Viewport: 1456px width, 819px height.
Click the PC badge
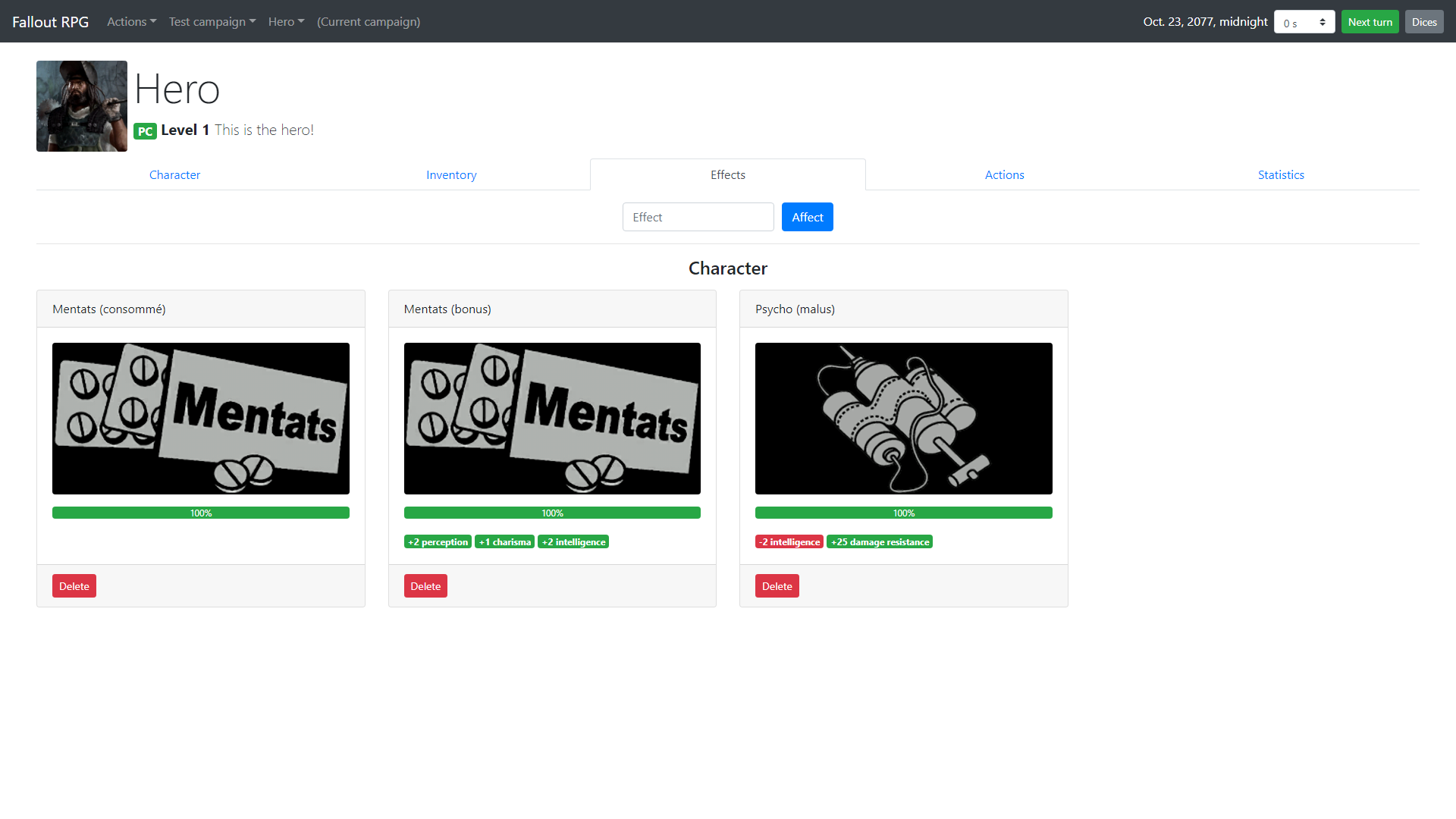click(x=145, y=131)
